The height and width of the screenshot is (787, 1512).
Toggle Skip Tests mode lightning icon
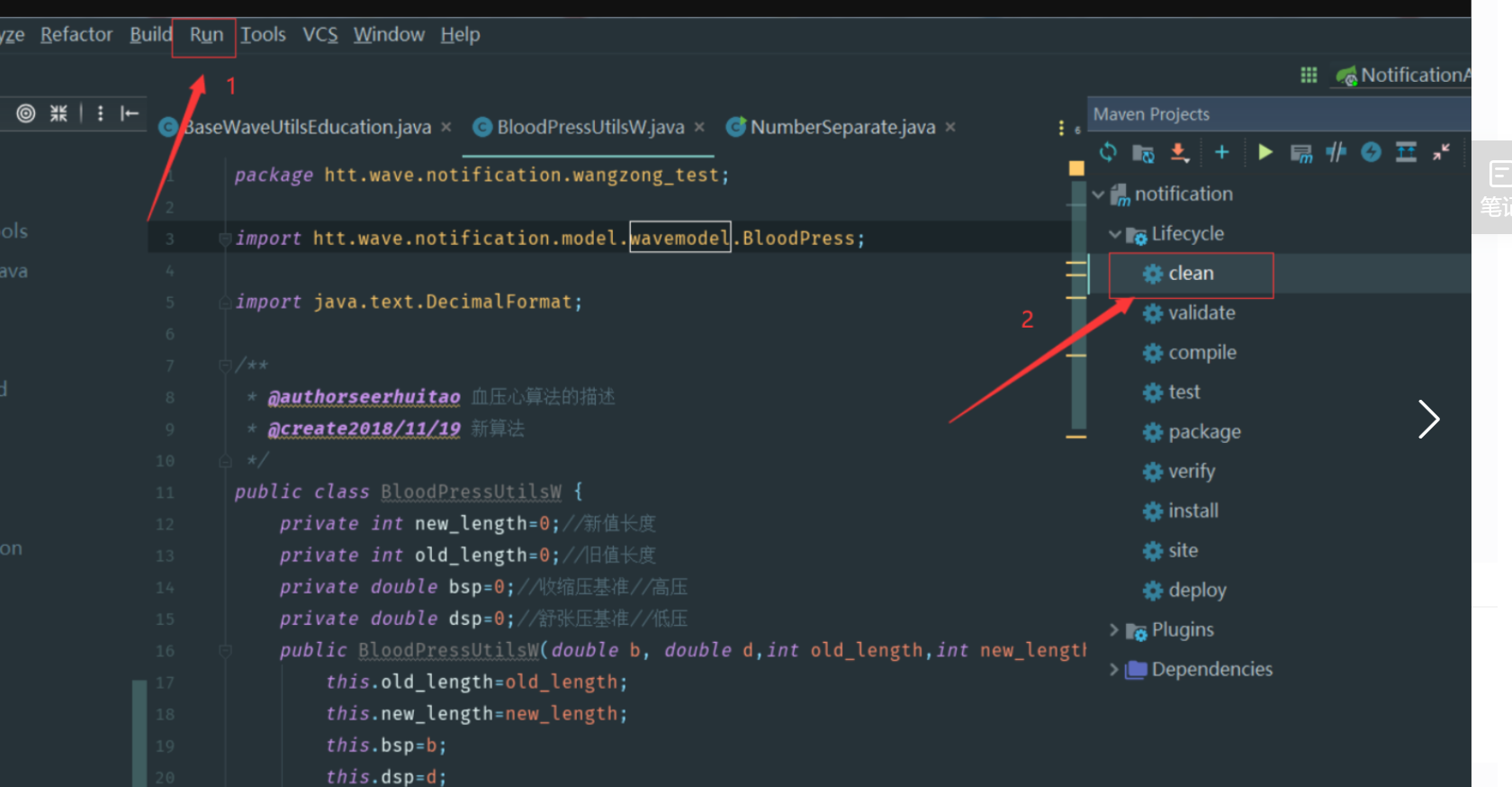coord(1371,152)
